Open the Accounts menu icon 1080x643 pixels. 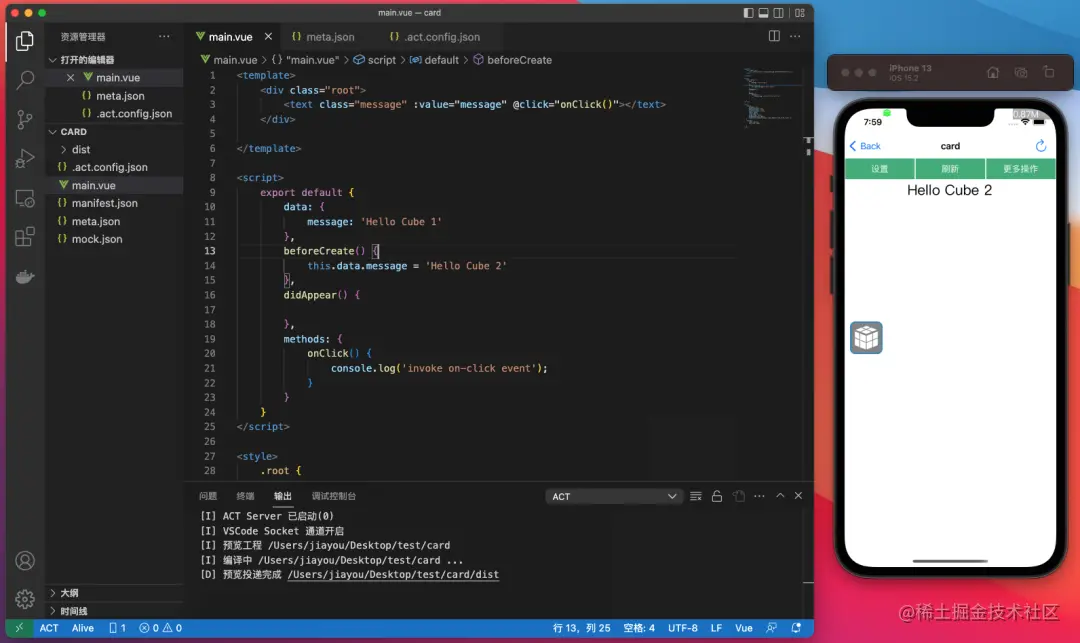coord(25,561)
